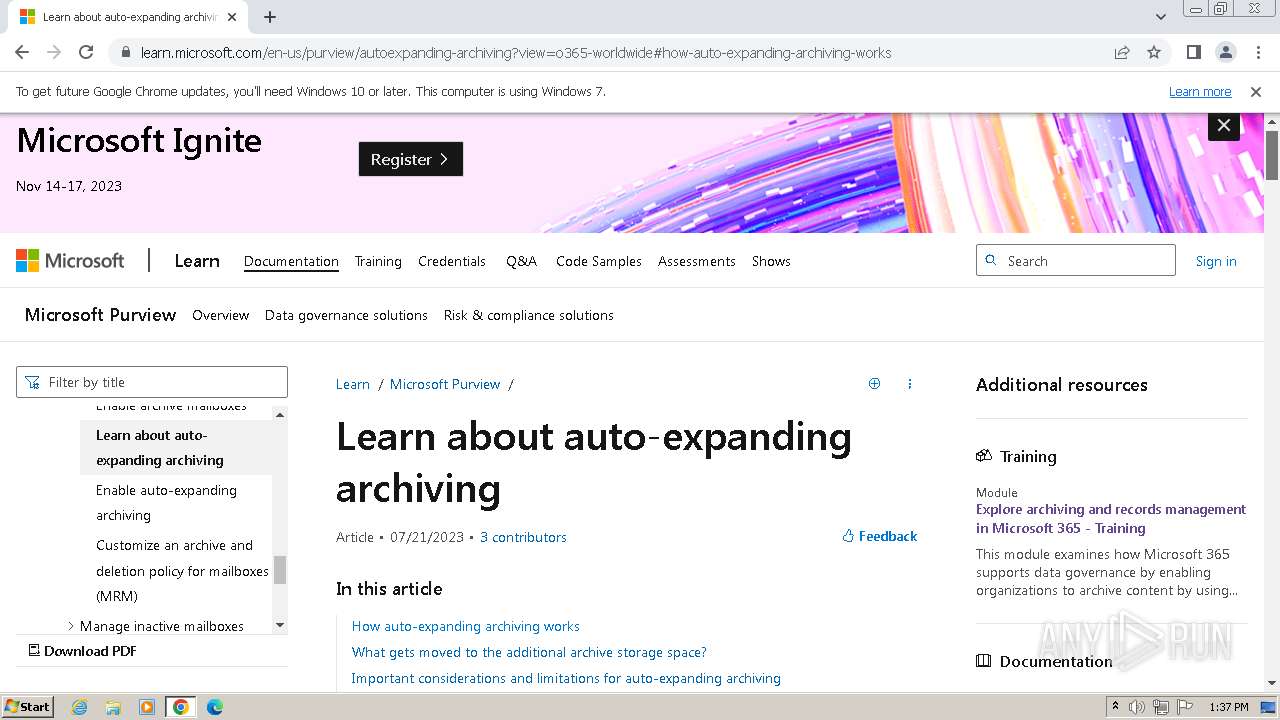This screenshot has height=720, width=1280.
Task: Open the 3 contributors link
Action: click(x=523, y=537)
